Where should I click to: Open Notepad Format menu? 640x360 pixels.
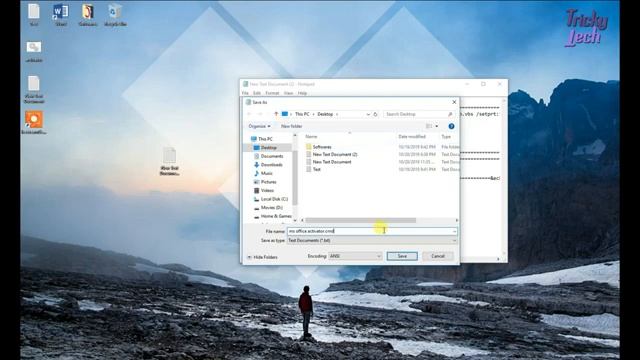272,93
